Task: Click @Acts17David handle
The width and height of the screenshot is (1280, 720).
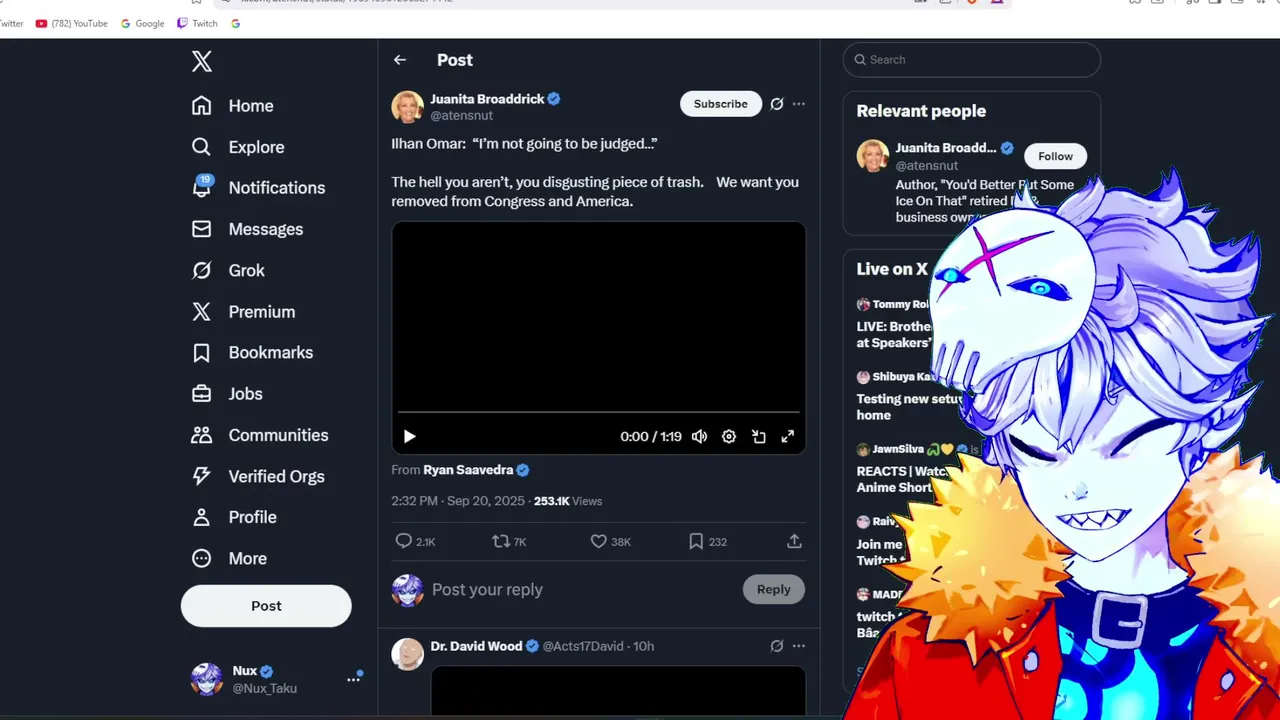Action: 583,646
